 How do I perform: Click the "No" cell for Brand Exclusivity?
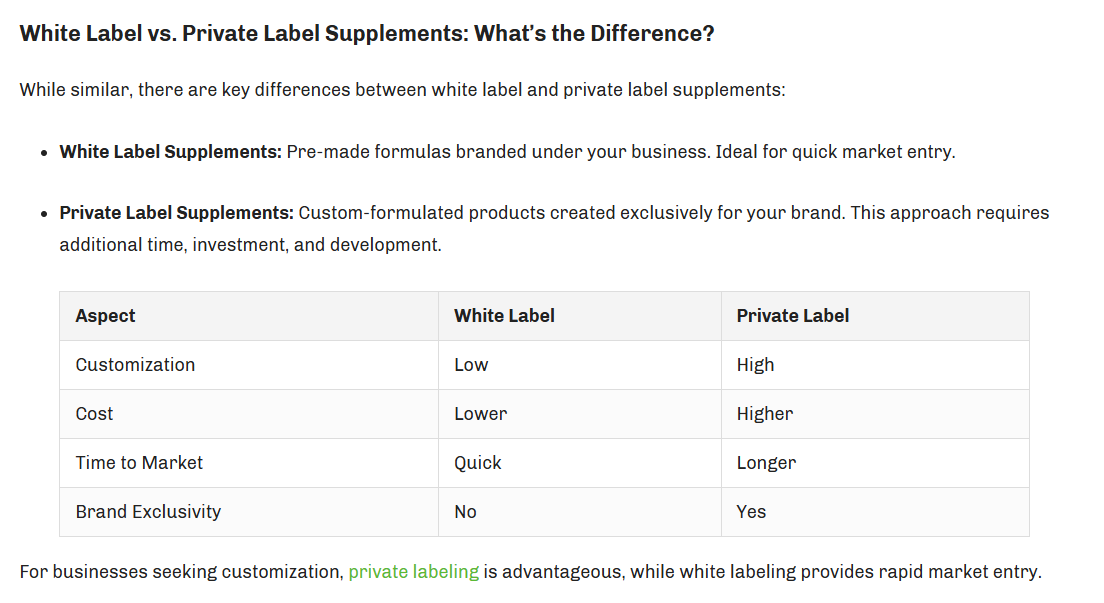tap(465, 512)
